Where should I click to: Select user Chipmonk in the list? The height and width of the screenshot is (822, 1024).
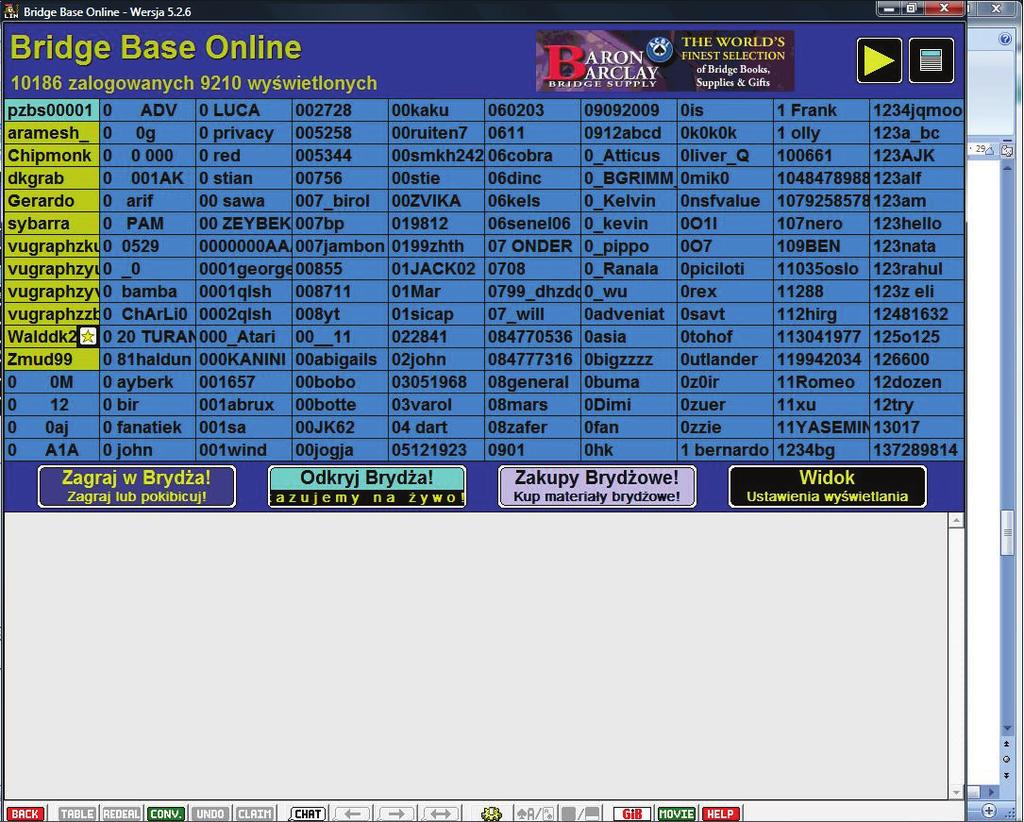point(52,155)
